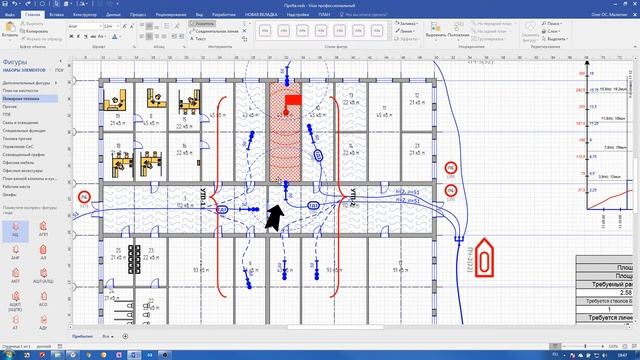Collapse the Фигуры shapes pane arrow
This screenshot has height=360, width=640.
(60, 61)
